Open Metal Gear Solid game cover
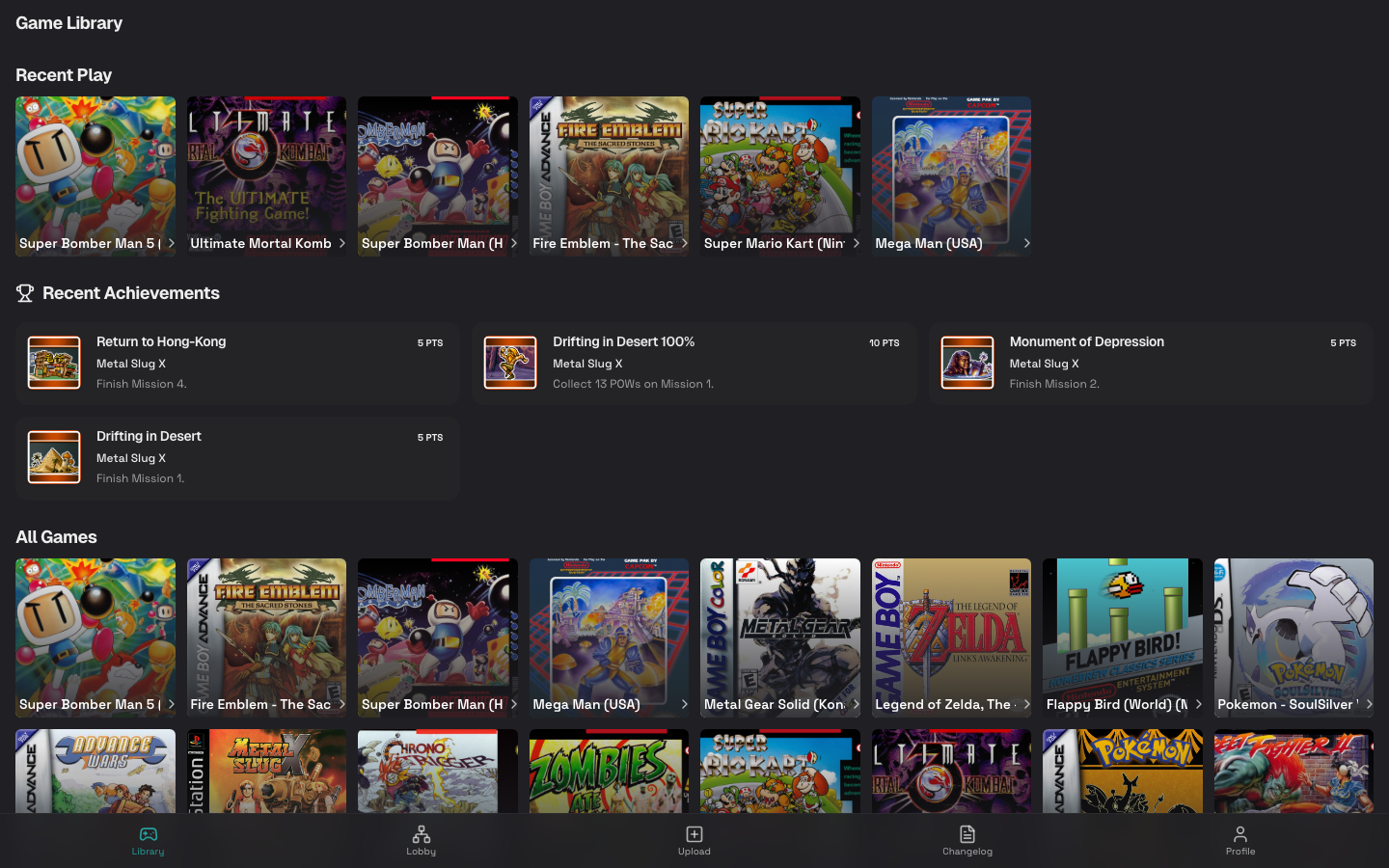The image size is (1389, 868). point(779,627)
